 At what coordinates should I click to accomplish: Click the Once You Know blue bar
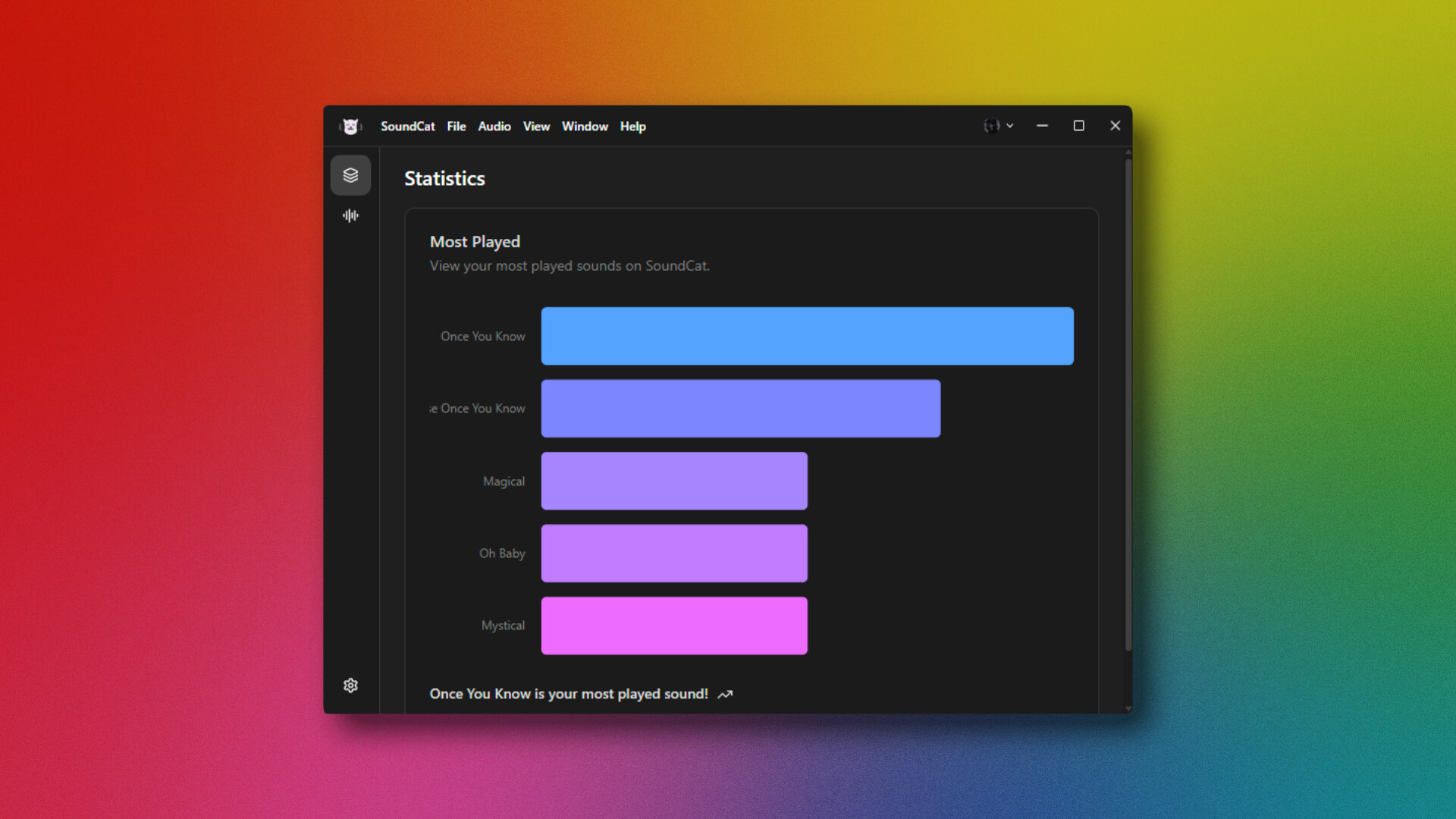806,336
